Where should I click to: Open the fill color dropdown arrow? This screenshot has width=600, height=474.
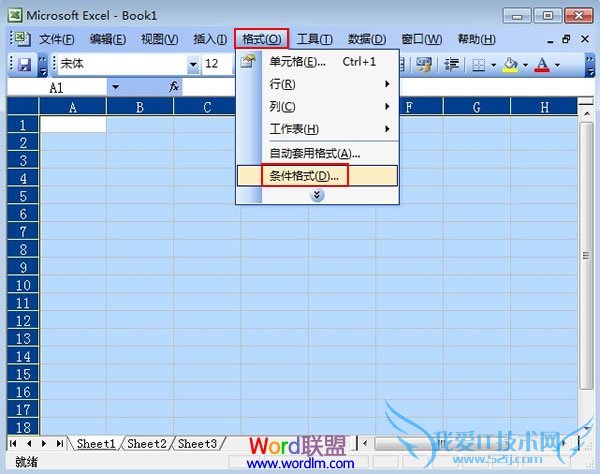[x=525, y=65]
